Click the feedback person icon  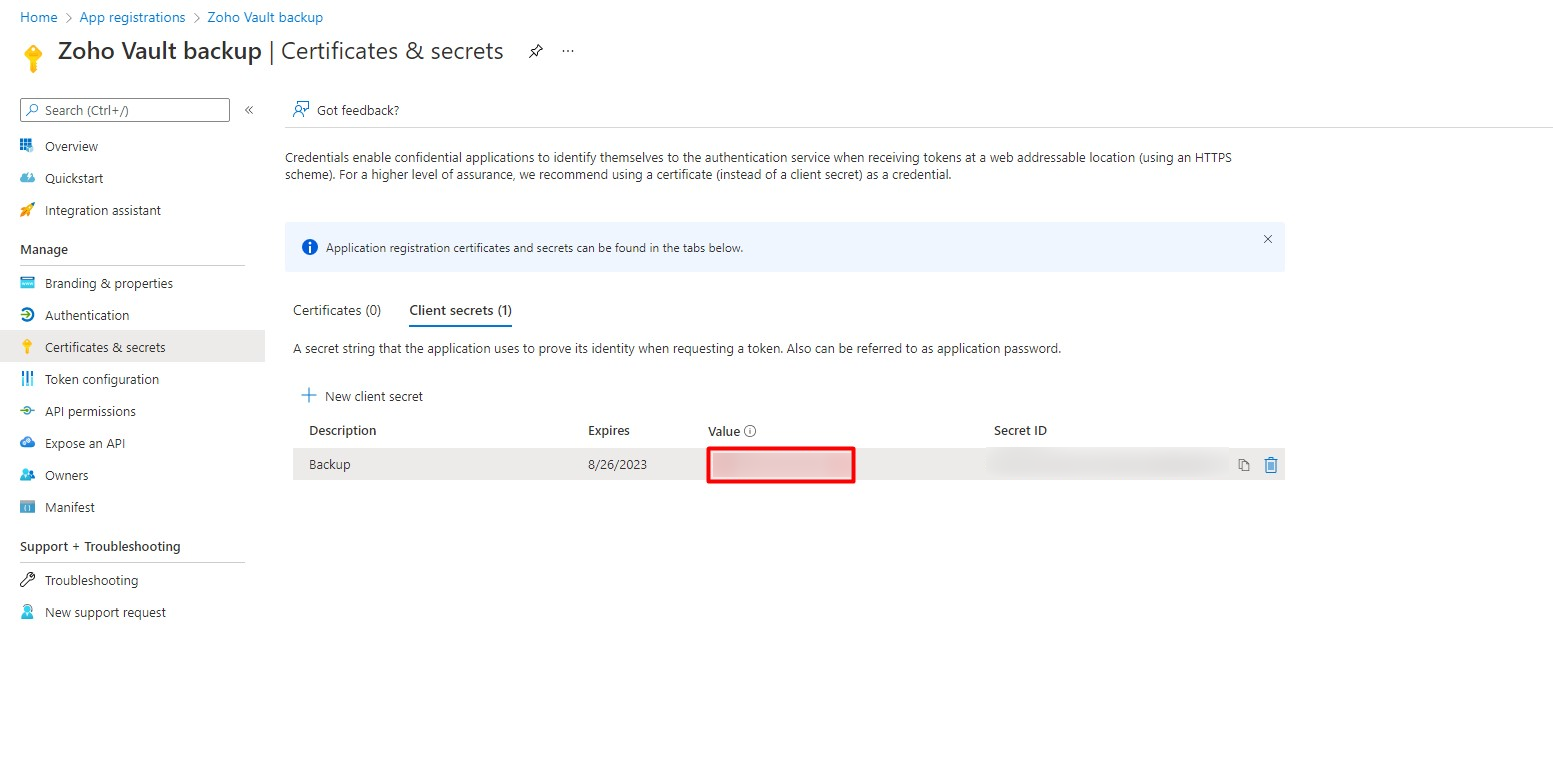tap(300, 110)
